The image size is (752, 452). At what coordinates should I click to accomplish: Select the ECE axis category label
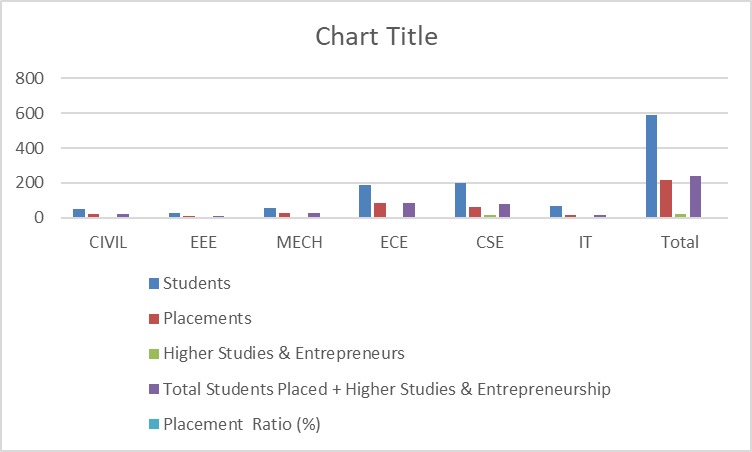(394, 242)
